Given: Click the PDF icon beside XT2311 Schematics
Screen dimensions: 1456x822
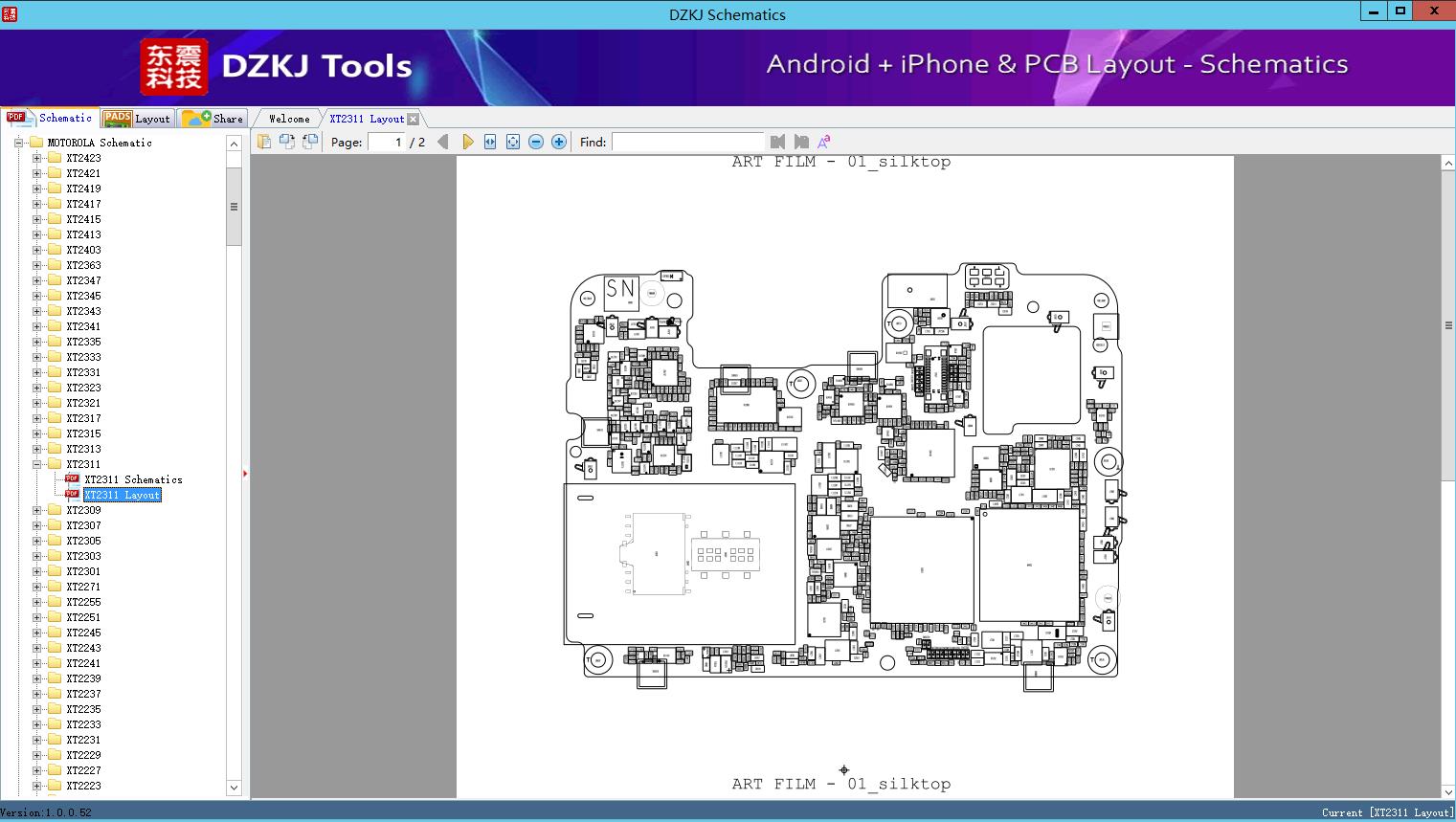Looking at the screenshot, I should pos(72,479).
